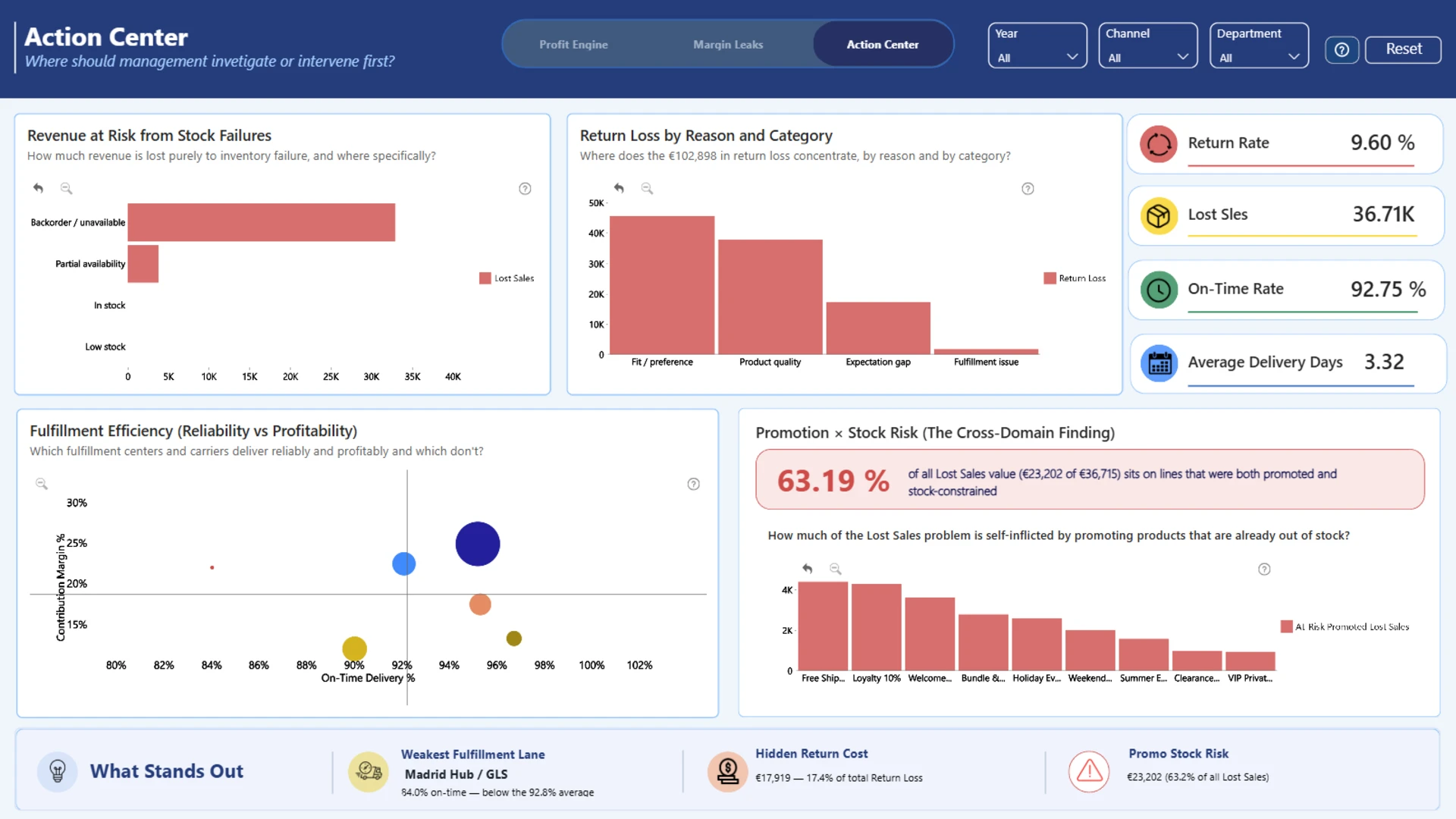The height and width of the screenshot is (819, 1456).
Task: Click drill-up arrow in Return Loss chart
Action: [x=619, y=188]
